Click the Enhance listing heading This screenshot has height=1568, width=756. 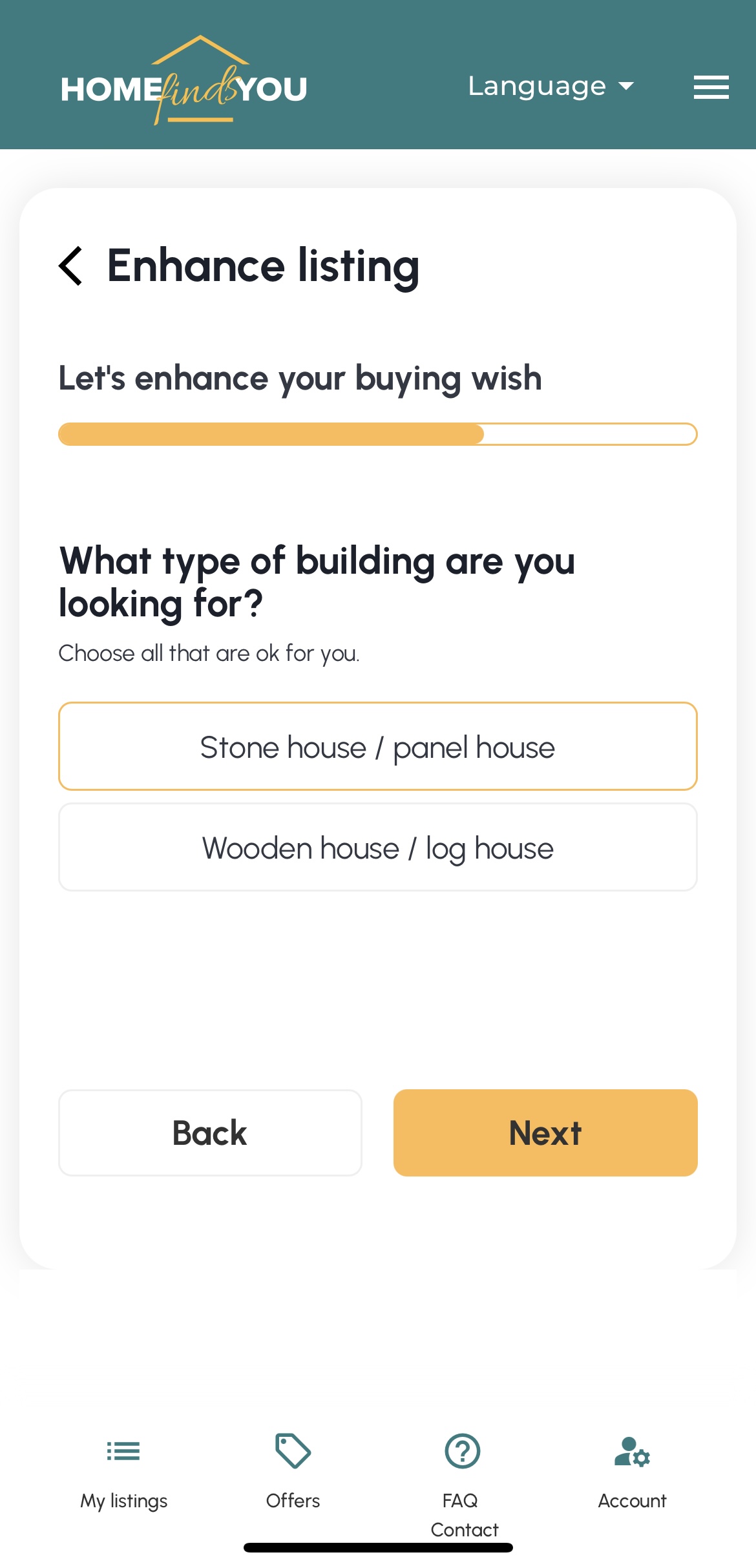pyautogui.click(x=263, y=266)
